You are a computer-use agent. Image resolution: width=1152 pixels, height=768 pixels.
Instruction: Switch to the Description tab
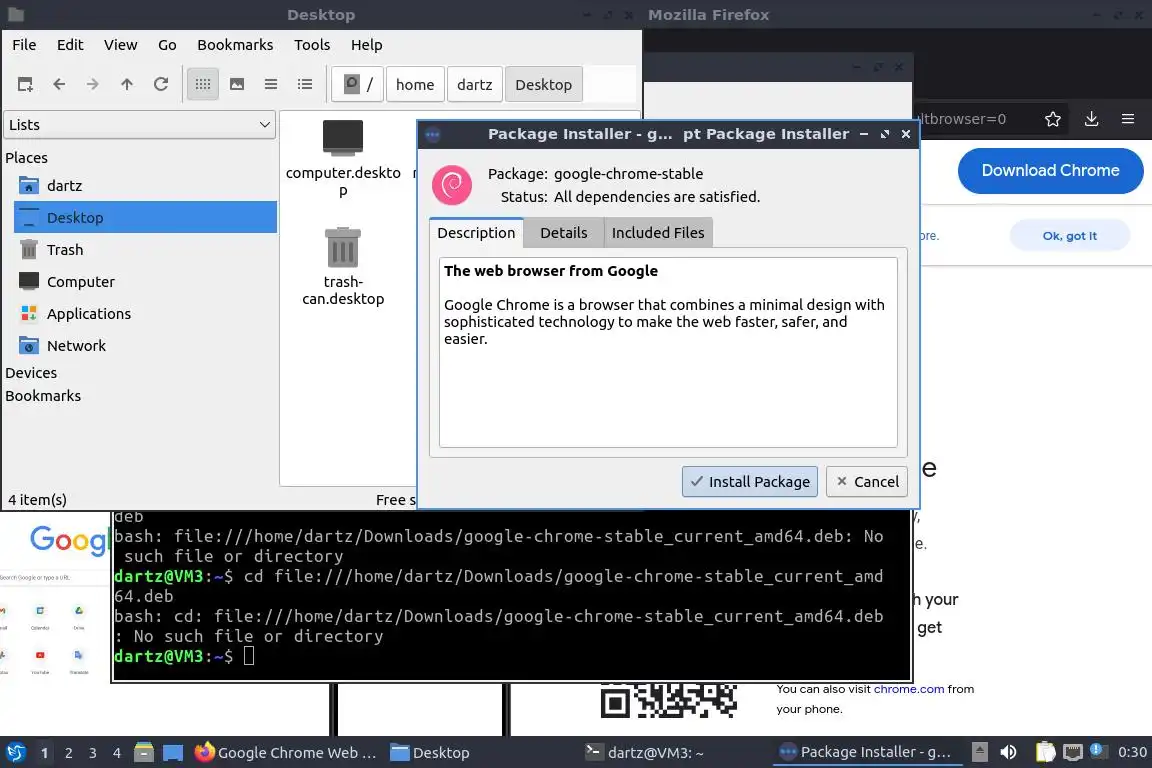point(476,233)
